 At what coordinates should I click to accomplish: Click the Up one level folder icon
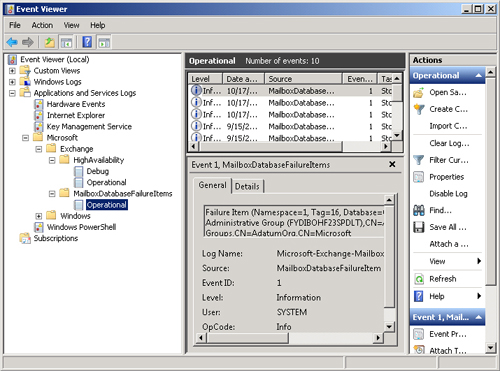49,42
